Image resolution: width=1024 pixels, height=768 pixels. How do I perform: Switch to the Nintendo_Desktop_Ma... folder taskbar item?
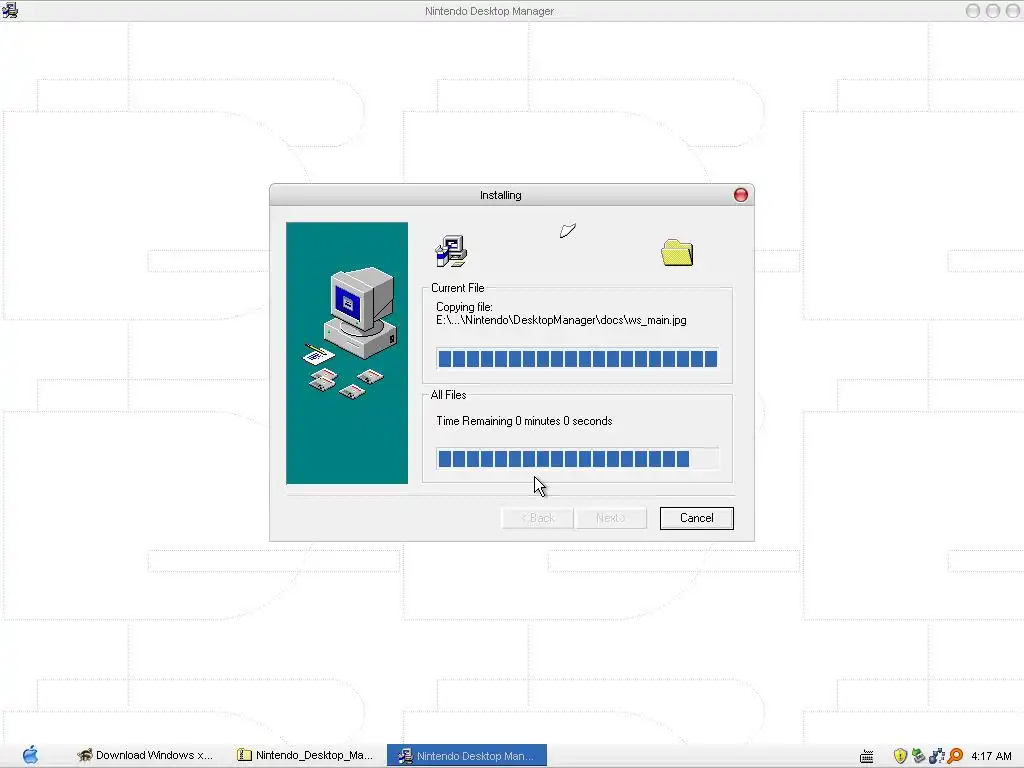coord(305,755)
